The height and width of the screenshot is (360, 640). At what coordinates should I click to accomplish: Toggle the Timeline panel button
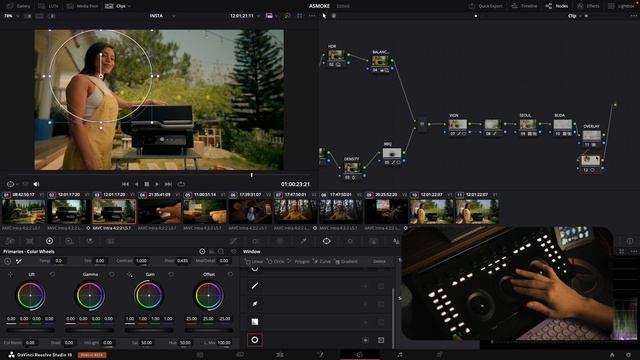[x=524, y=6]
